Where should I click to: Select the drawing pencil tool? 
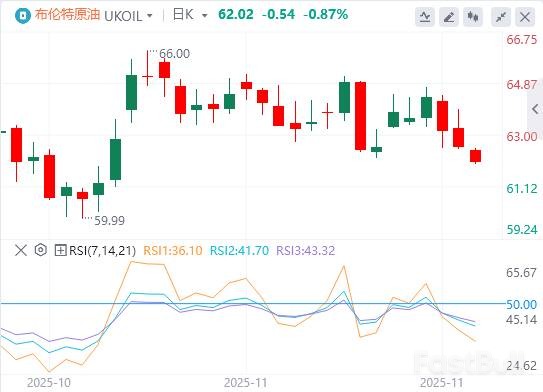coord(449,16)
